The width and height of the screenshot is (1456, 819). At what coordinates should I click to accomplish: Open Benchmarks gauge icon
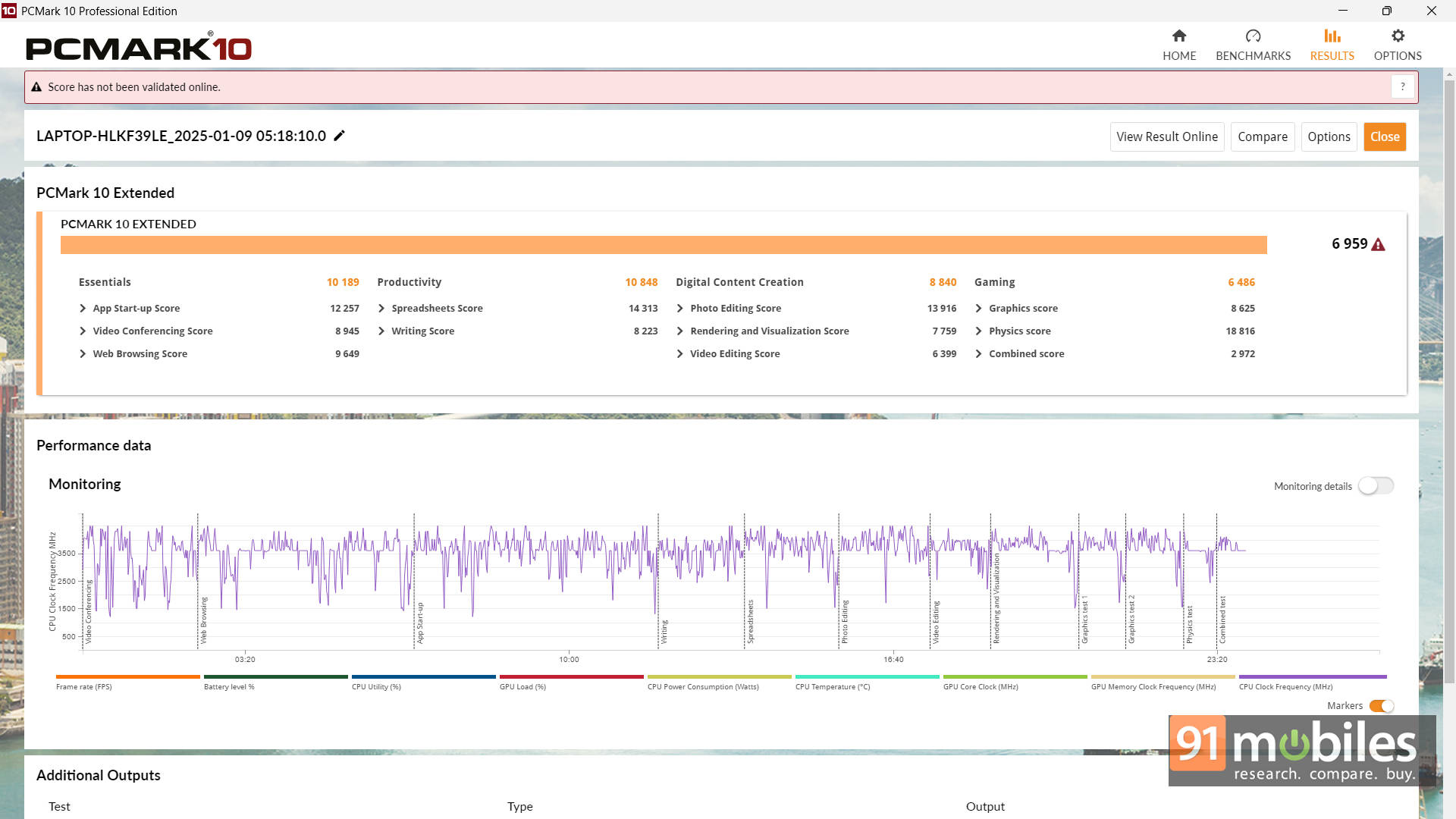(x=1253, y=36)
